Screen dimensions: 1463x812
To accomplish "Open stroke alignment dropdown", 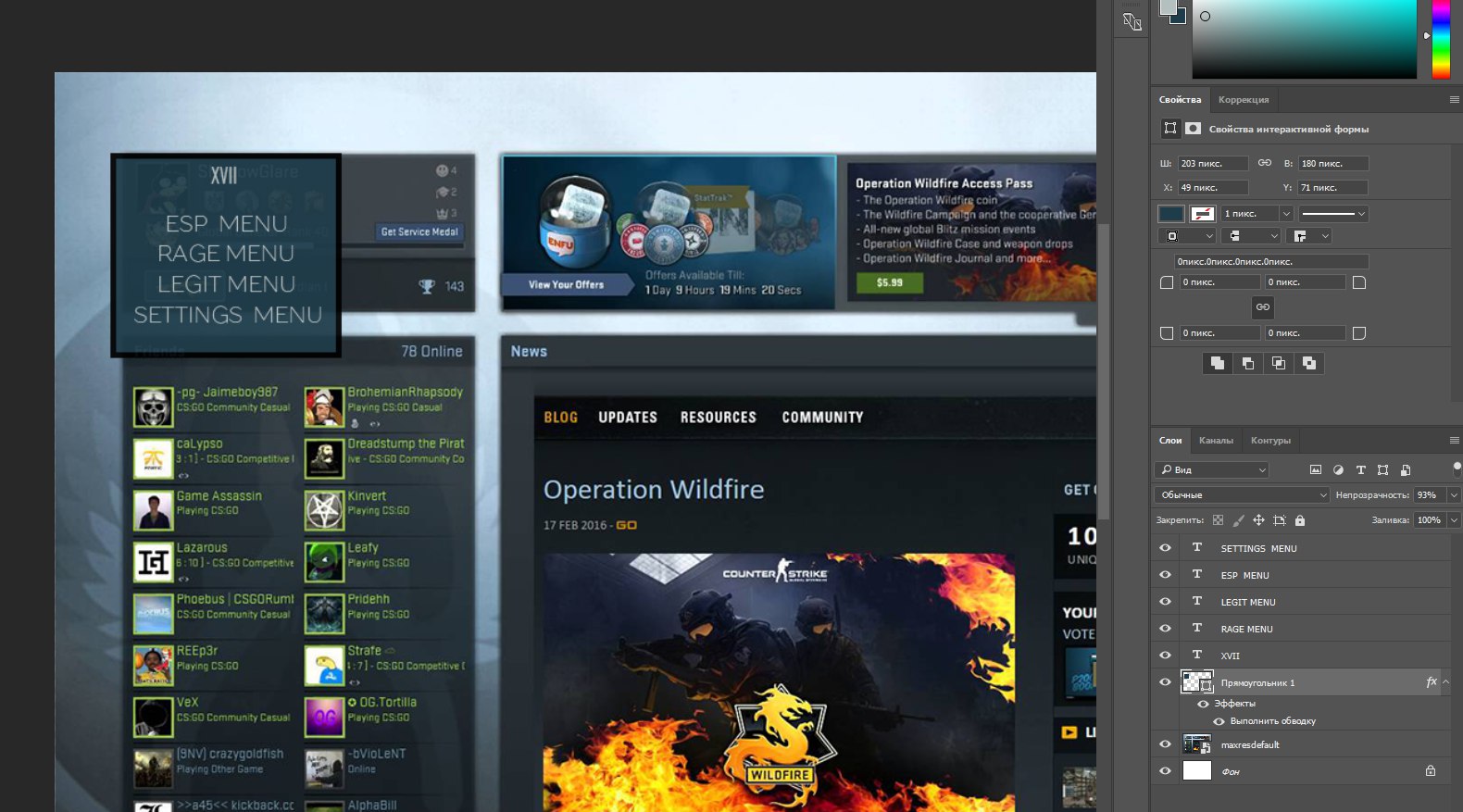I will [x=1186, y=236].
